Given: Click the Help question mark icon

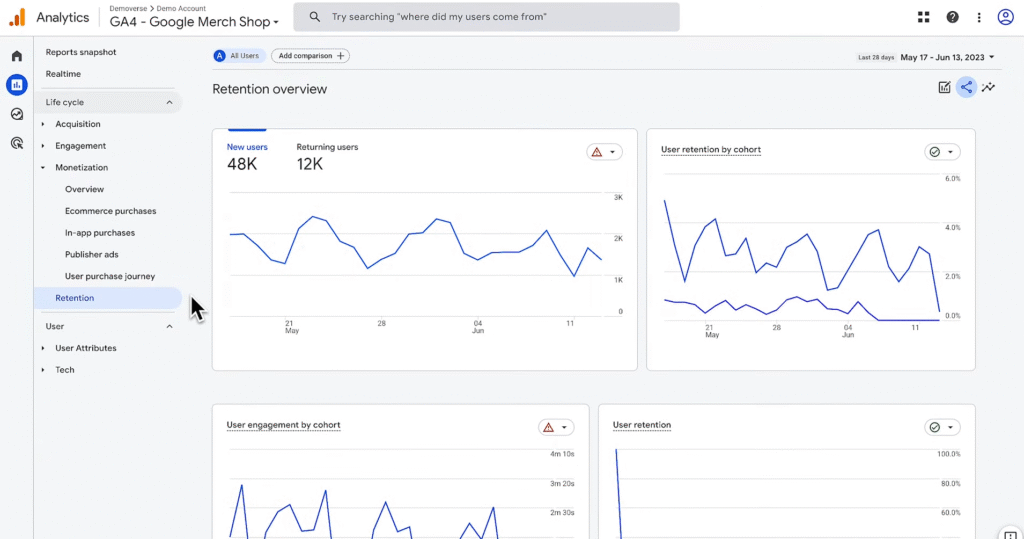Looking at the screenshot, I should pos(952,18).
